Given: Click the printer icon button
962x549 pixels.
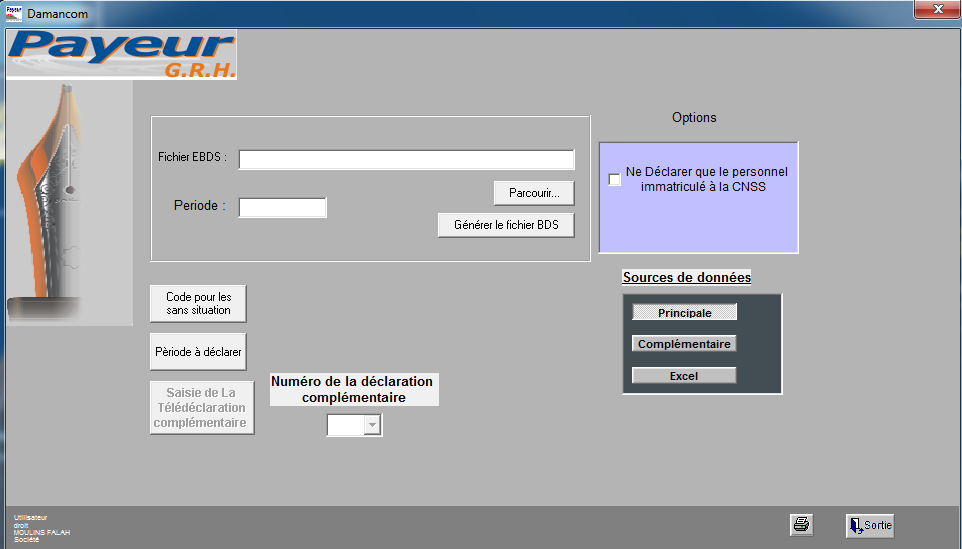Looking at the screenshot, I should (x=801, y=525).
